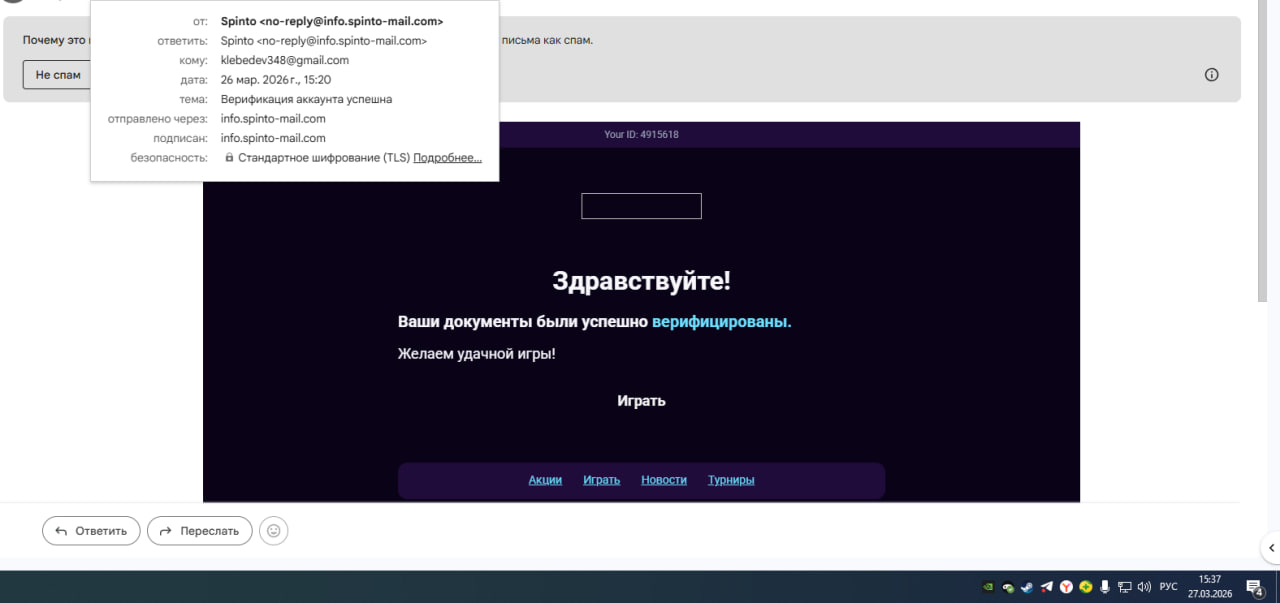This screenshot has height=603, width=1280.
Task: Open Telegram from the system tray
Action: click(1047, 587)
